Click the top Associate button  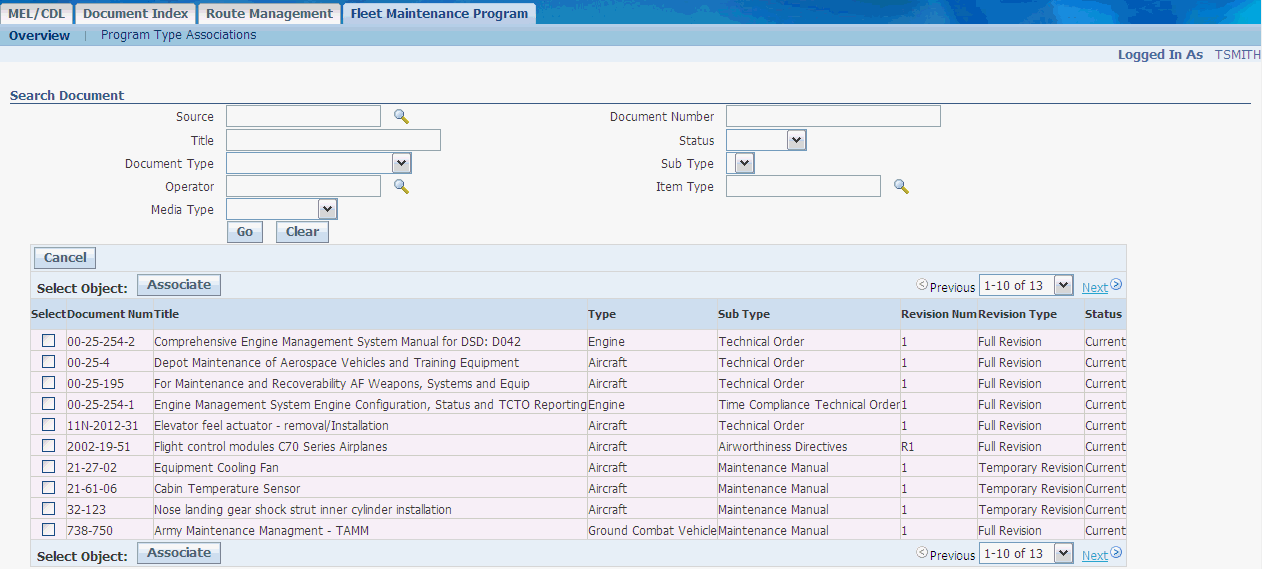pos(179,285)
